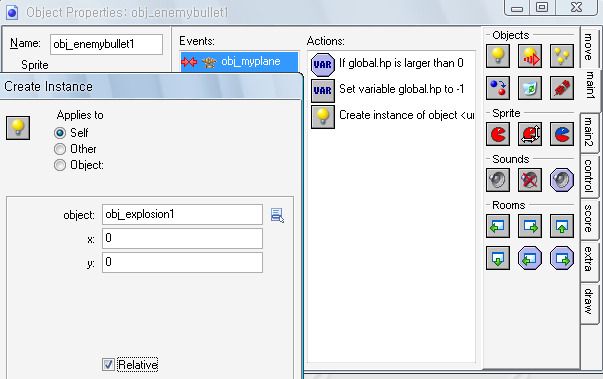603x379 pixels.
Task: Maximize the Object Properties window
Action: (x=542, y=7)
